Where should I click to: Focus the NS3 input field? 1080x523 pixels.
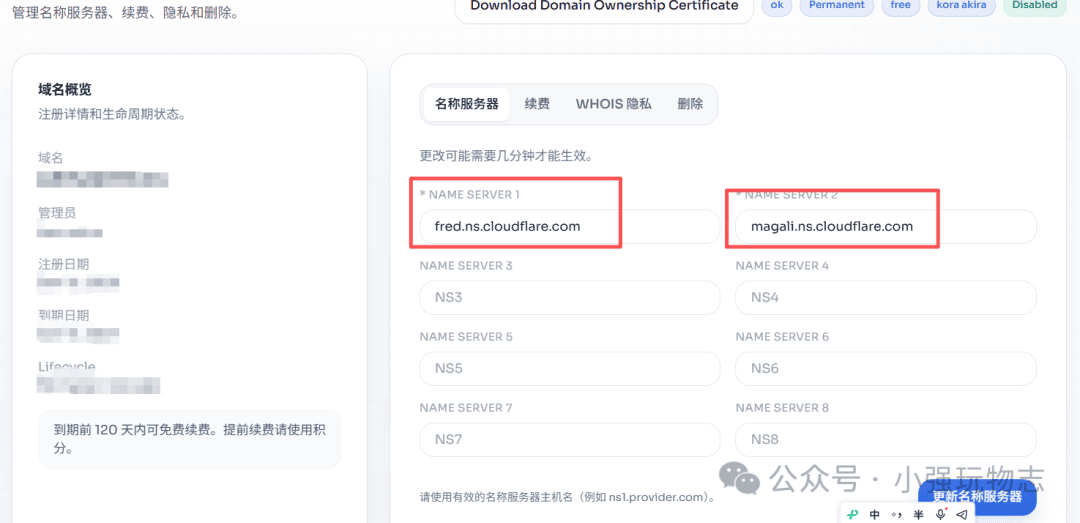click(x=570, y=298)
